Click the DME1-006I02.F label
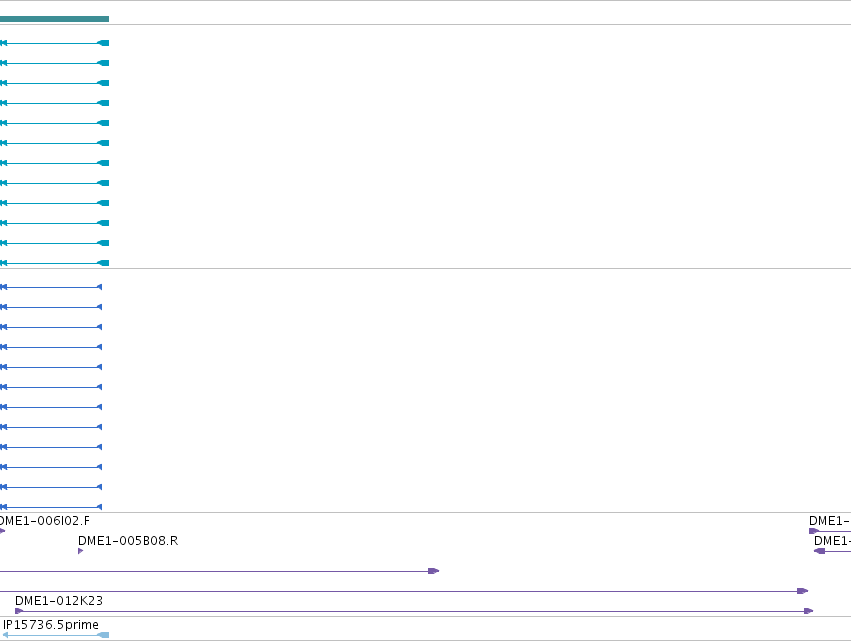851x641 pixels. click(45, 521)
